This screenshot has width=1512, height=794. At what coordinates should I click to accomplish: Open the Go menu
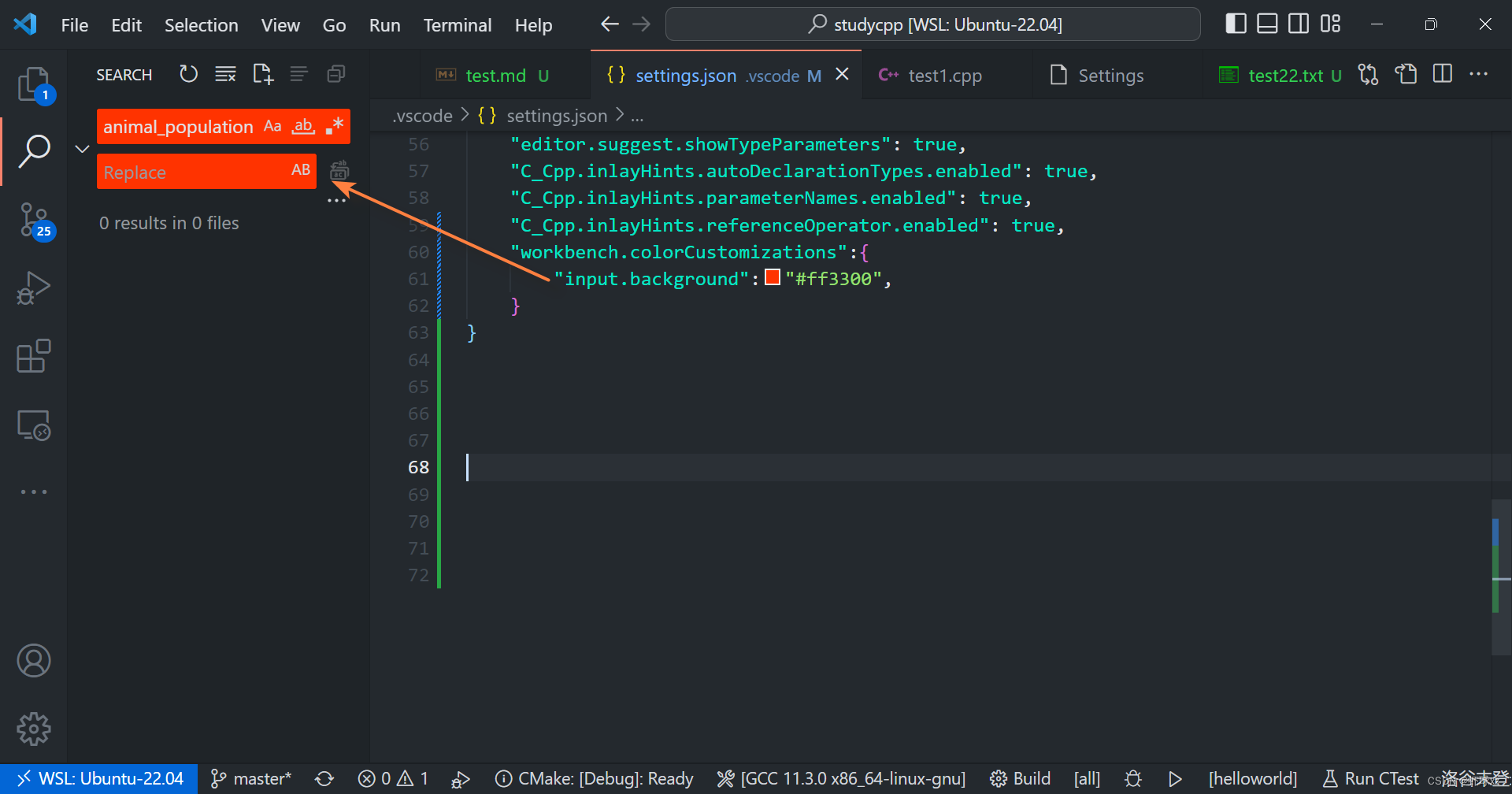[x=334, y=25]
